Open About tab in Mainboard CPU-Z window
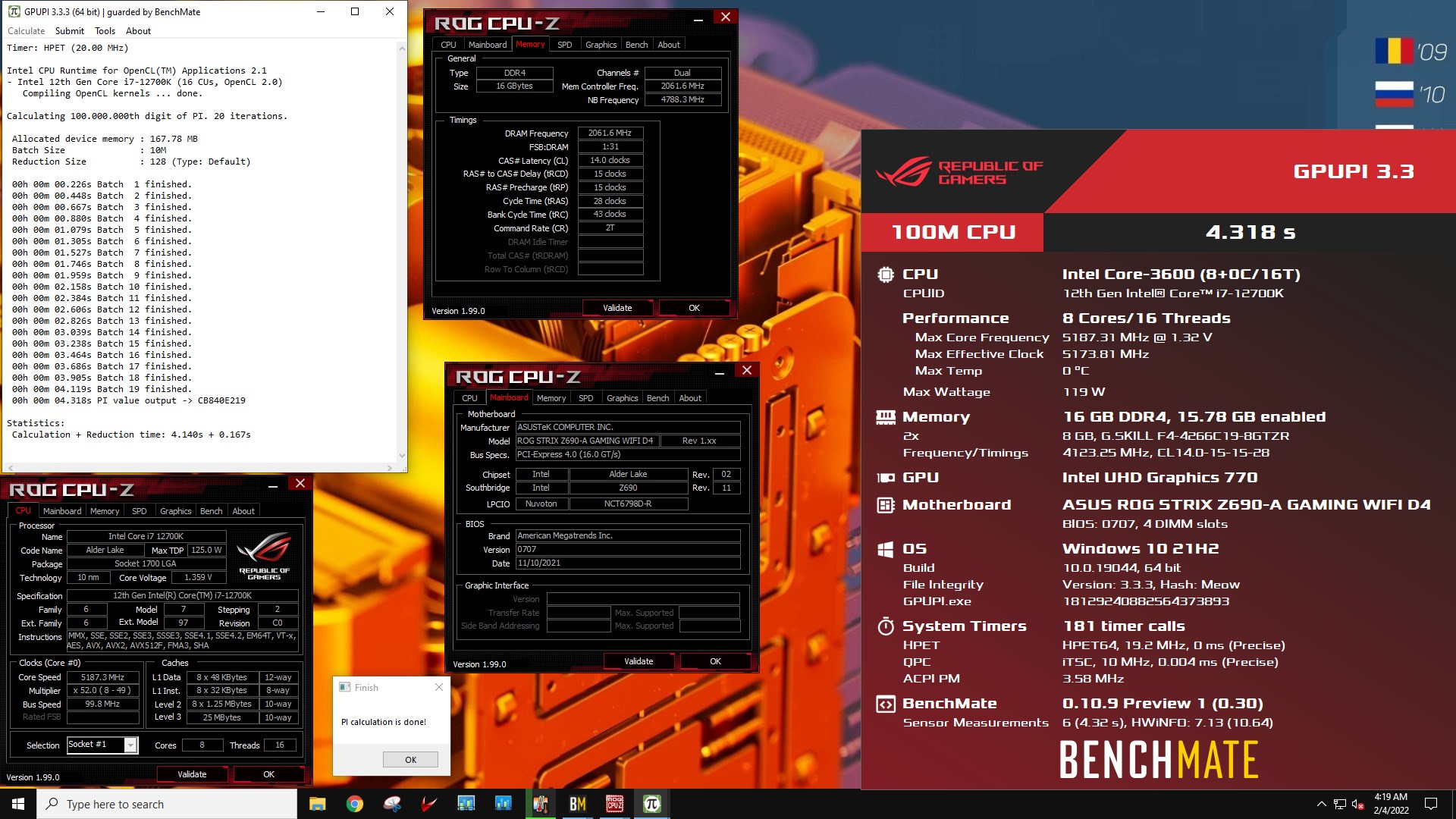The height and width of the screenshot is (819, 1456). [x=690, y=398]
